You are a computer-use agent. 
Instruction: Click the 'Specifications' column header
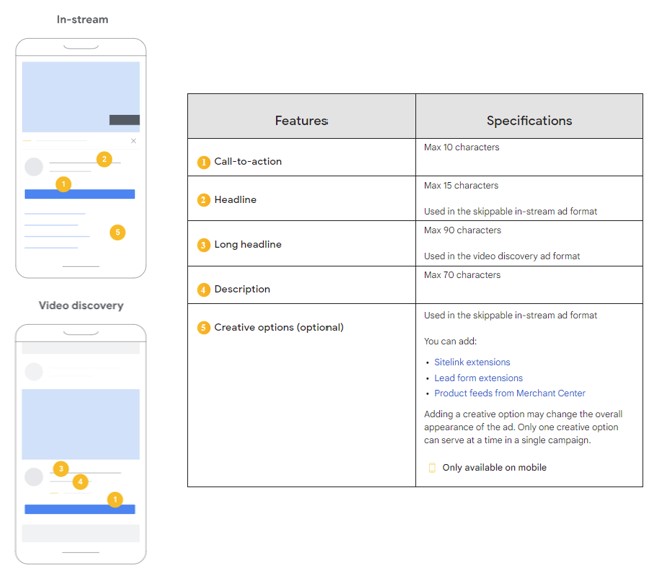[x=529, y=121]
